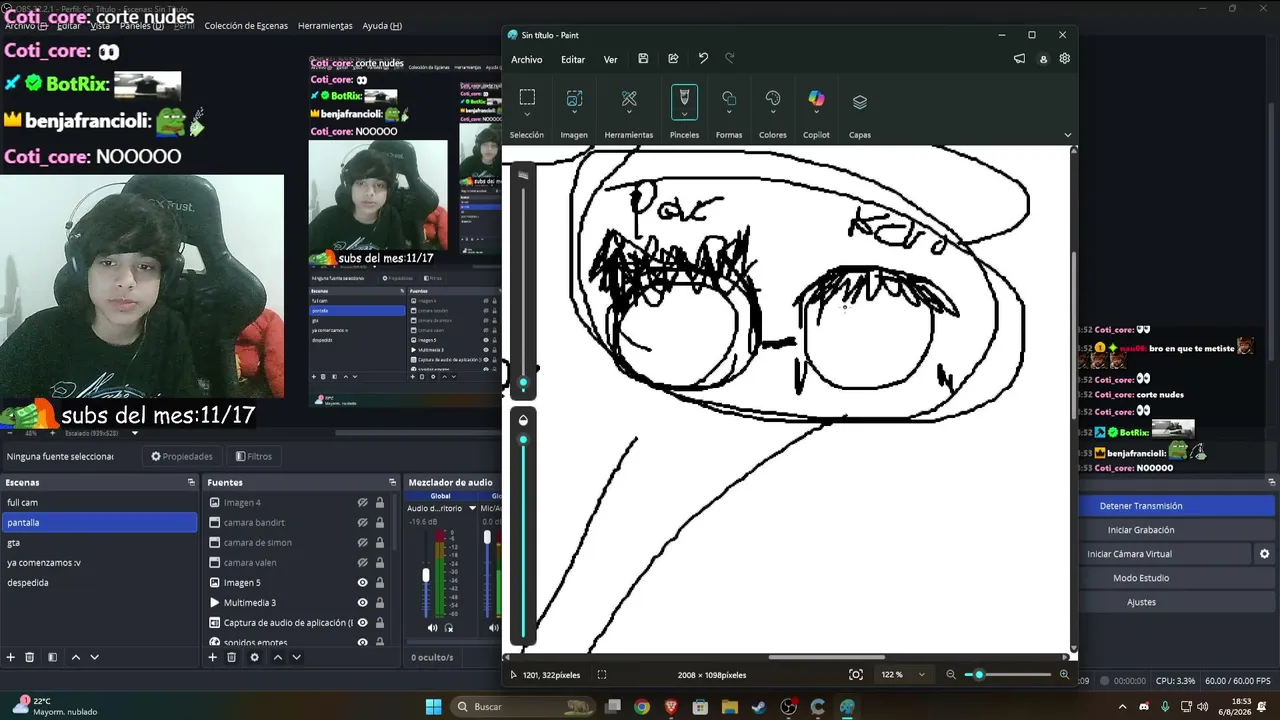The image size is (1280, 720).
Task: Open OBS Ajustes button
Action: coord(1141,602)
